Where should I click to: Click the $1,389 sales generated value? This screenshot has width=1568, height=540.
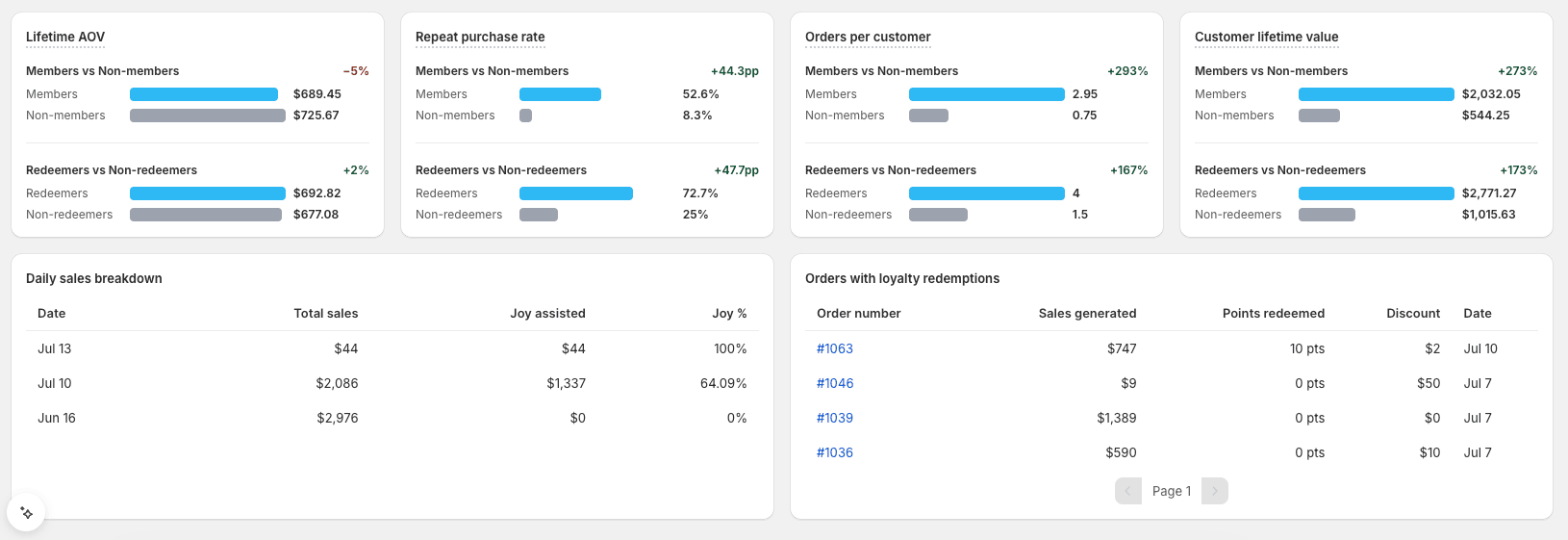tap(1117, 418)
